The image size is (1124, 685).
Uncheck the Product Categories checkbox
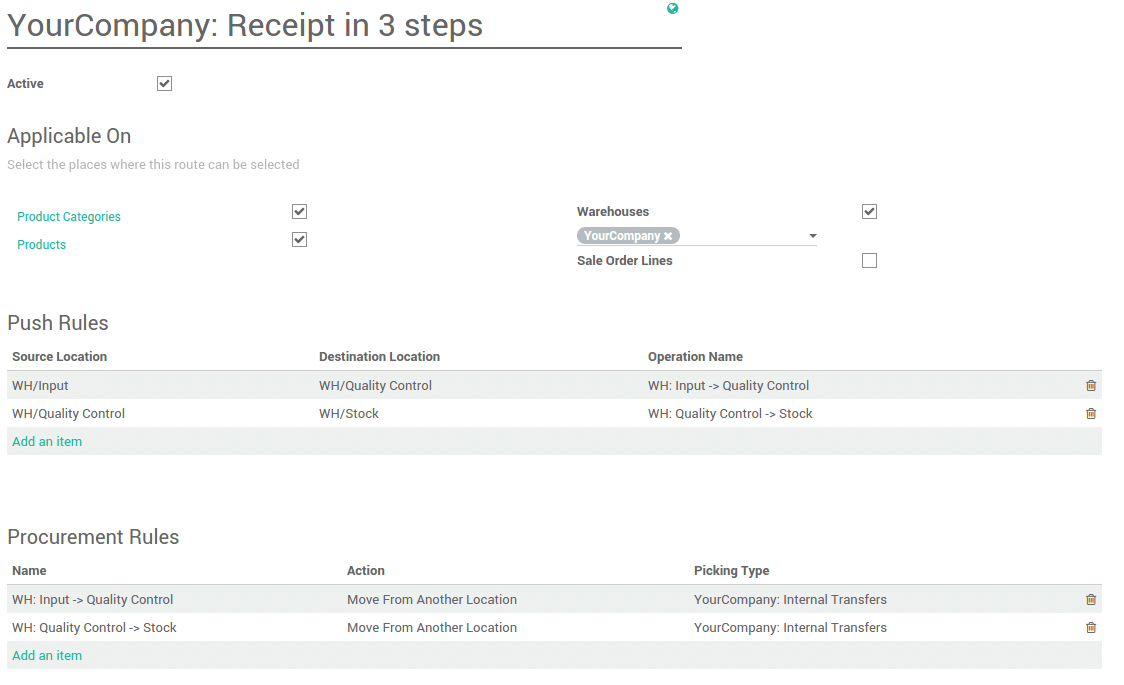coord(299,211)
